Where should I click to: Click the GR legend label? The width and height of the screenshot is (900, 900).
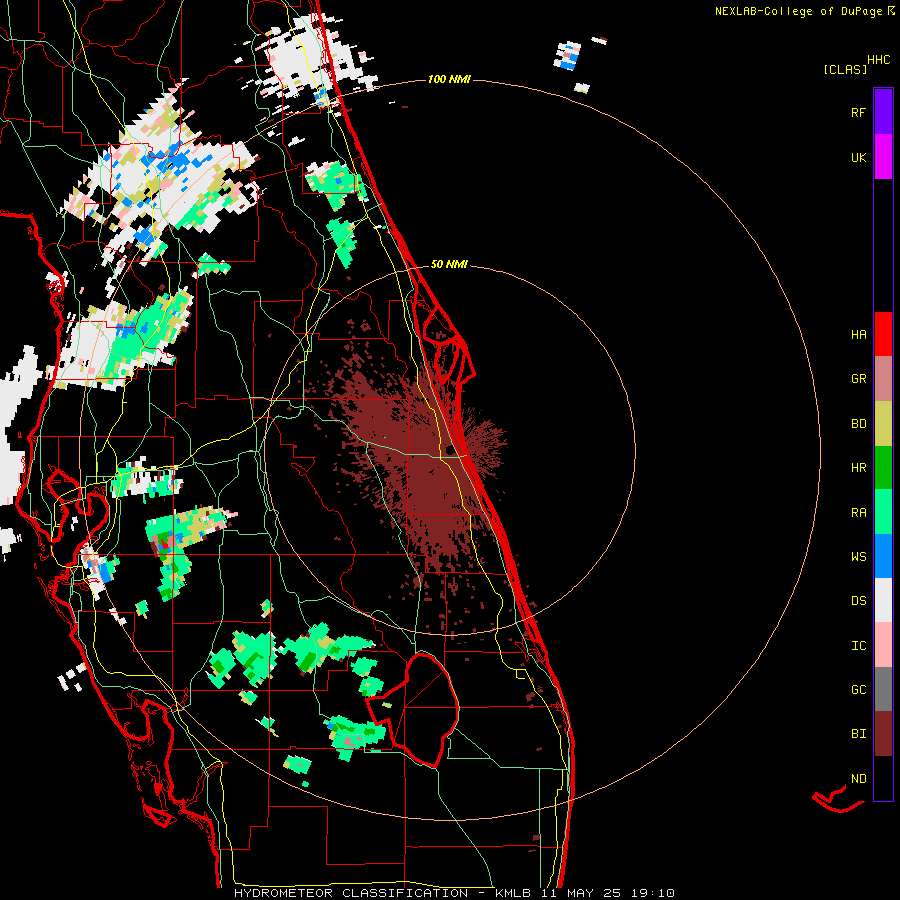point(858,379)
